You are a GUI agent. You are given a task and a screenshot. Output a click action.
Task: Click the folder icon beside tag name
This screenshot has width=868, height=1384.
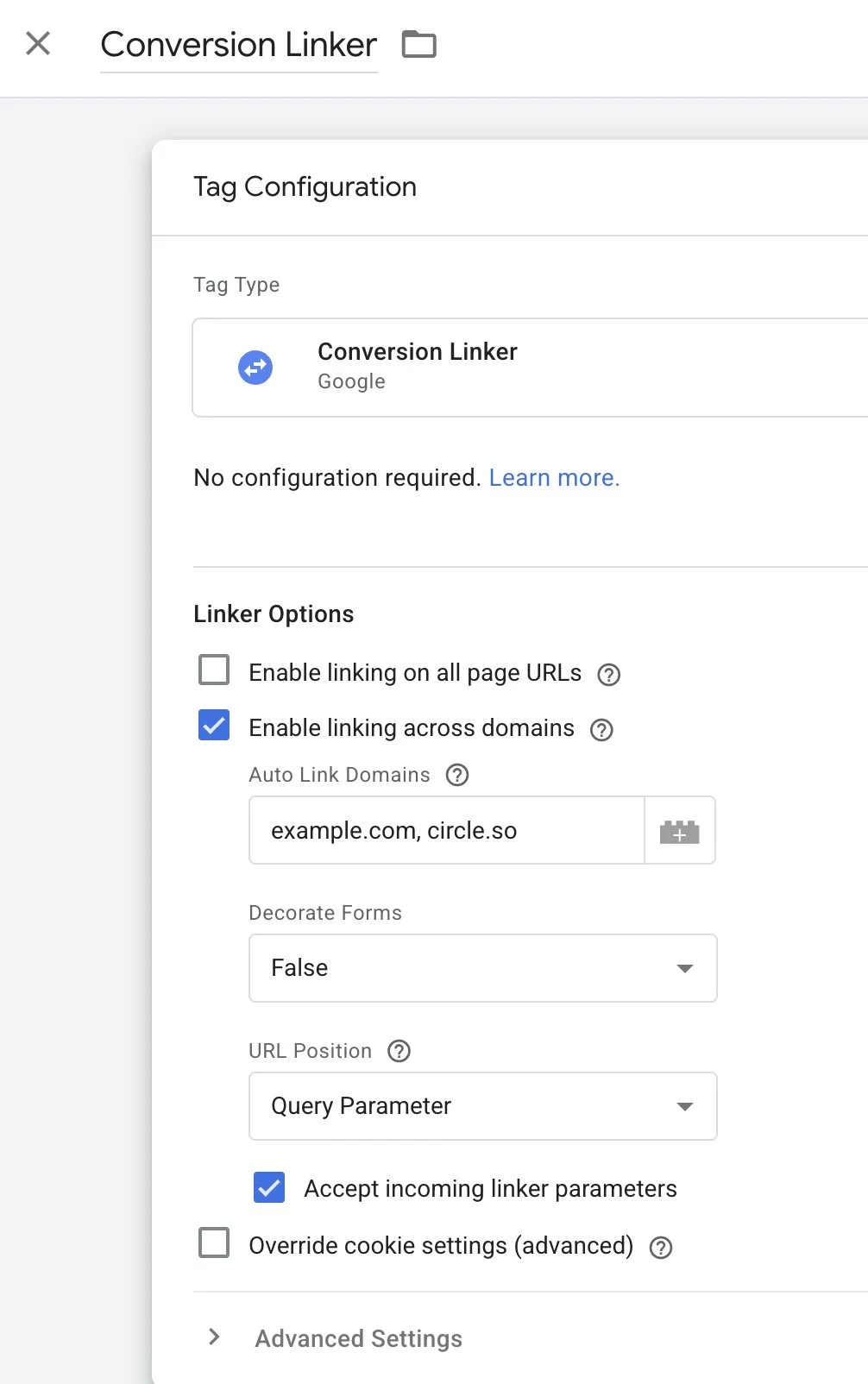[419, 44]
